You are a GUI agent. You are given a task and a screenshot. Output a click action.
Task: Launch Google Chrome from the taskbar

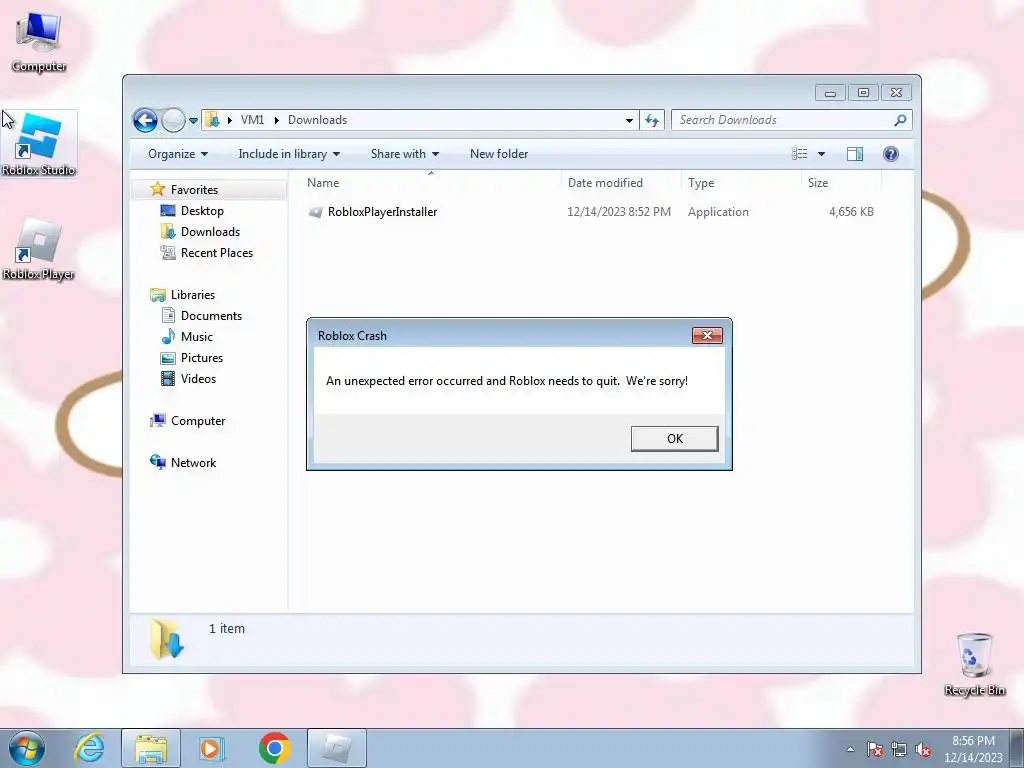point(274,748)
